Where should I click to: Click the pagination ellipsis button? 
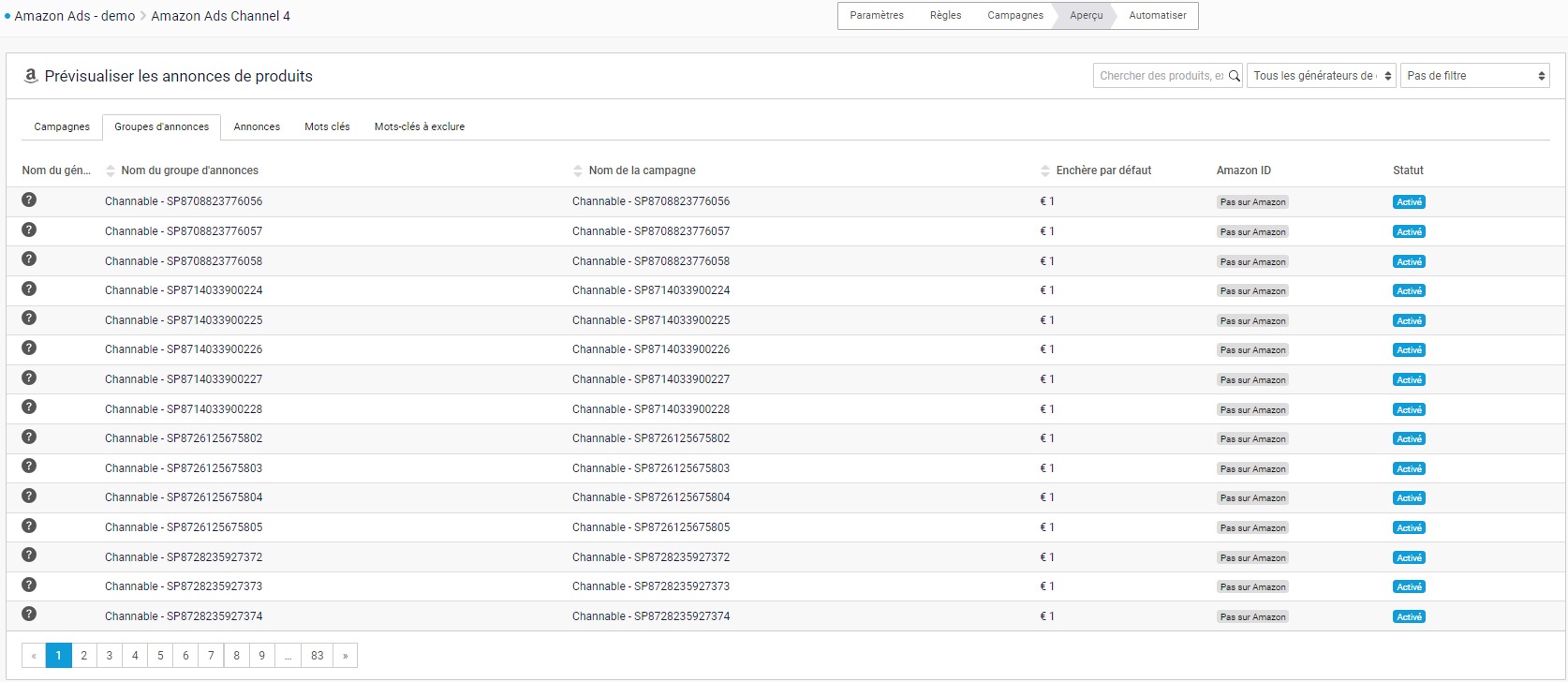288,655
